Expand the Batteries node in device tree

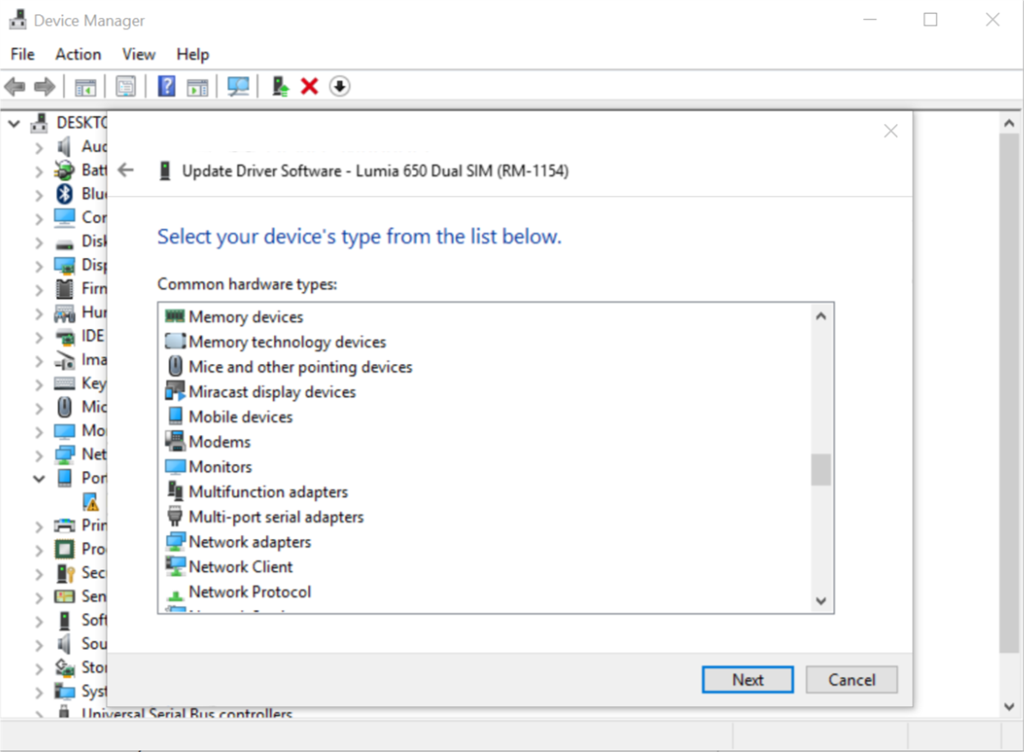(x=39, y=171)
